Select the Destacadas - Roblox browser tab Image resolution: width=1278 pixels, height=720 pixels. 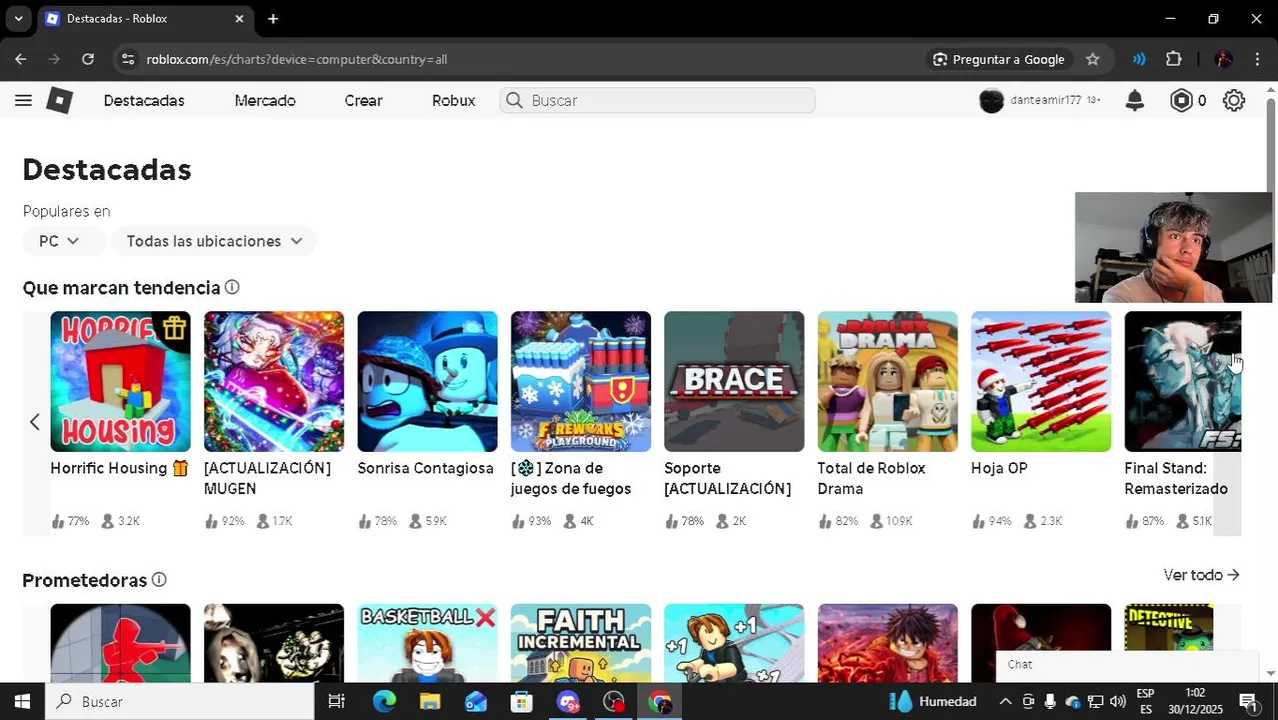144,19
